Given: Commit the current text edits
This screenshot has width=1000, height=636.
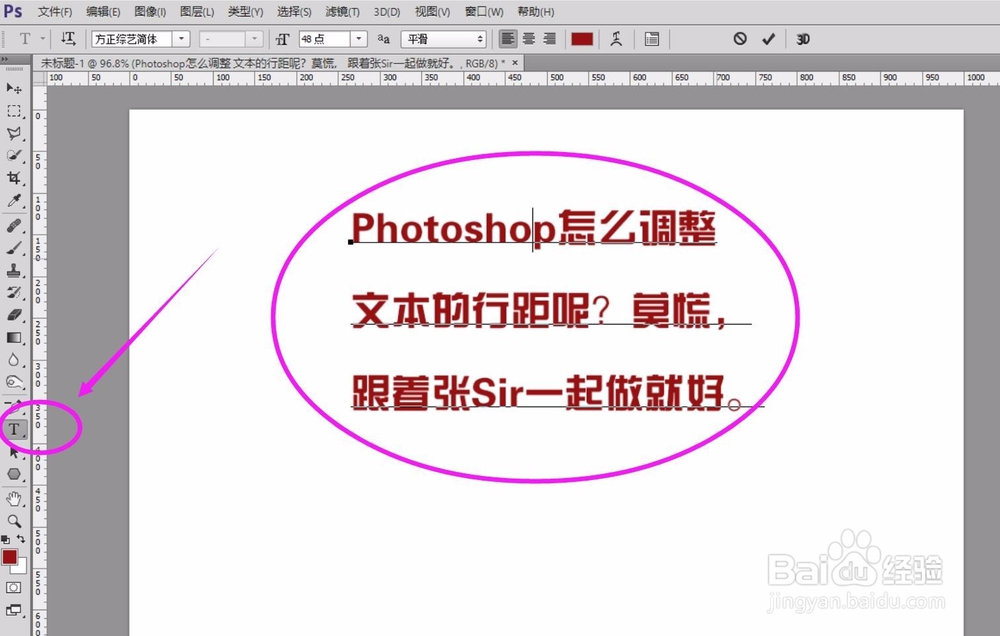Looking at the screenshot, I should click(768, 39).
